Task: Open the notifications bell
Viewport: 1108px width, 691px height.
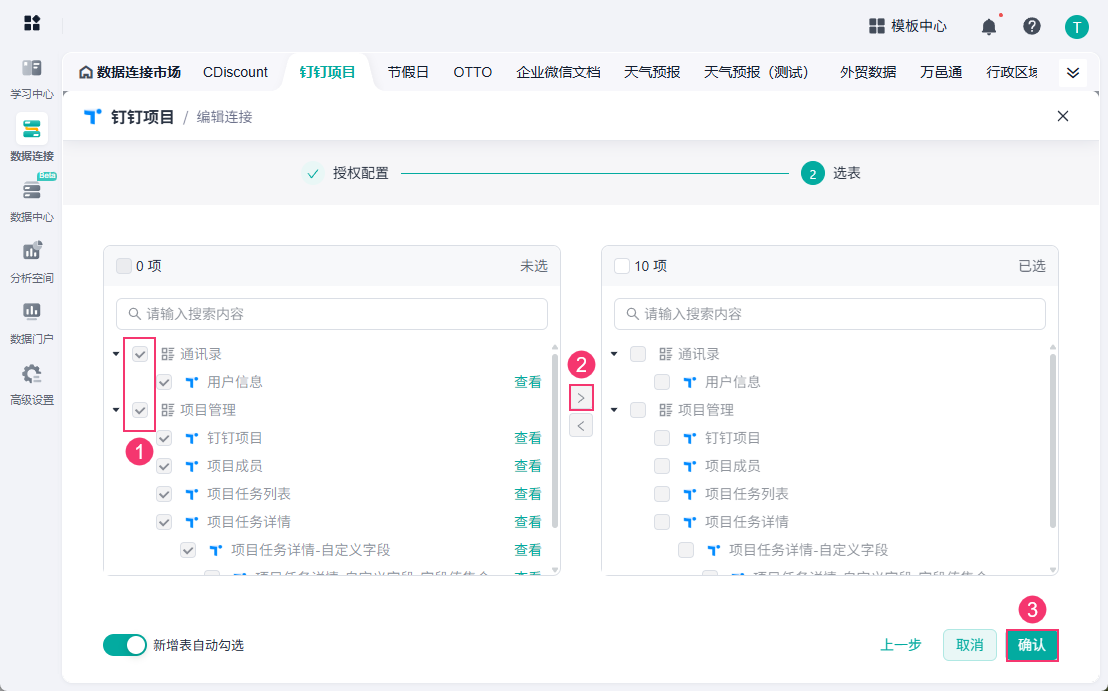Action: [989, 27]
